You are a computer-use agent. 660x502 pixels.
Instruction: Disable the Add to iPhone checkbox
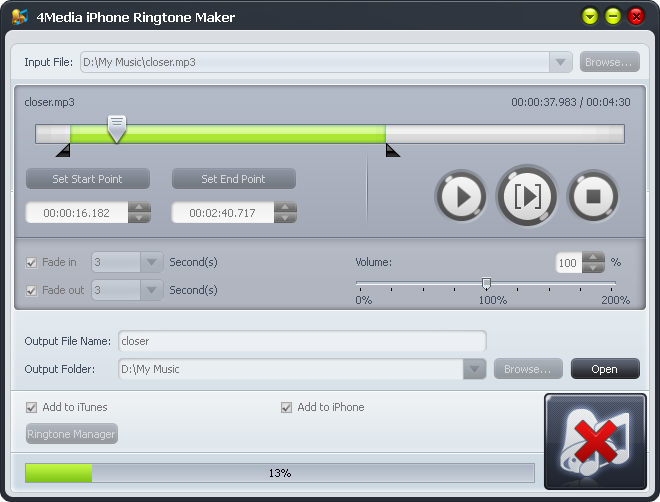pyautogui.click(x=287, y=408)
